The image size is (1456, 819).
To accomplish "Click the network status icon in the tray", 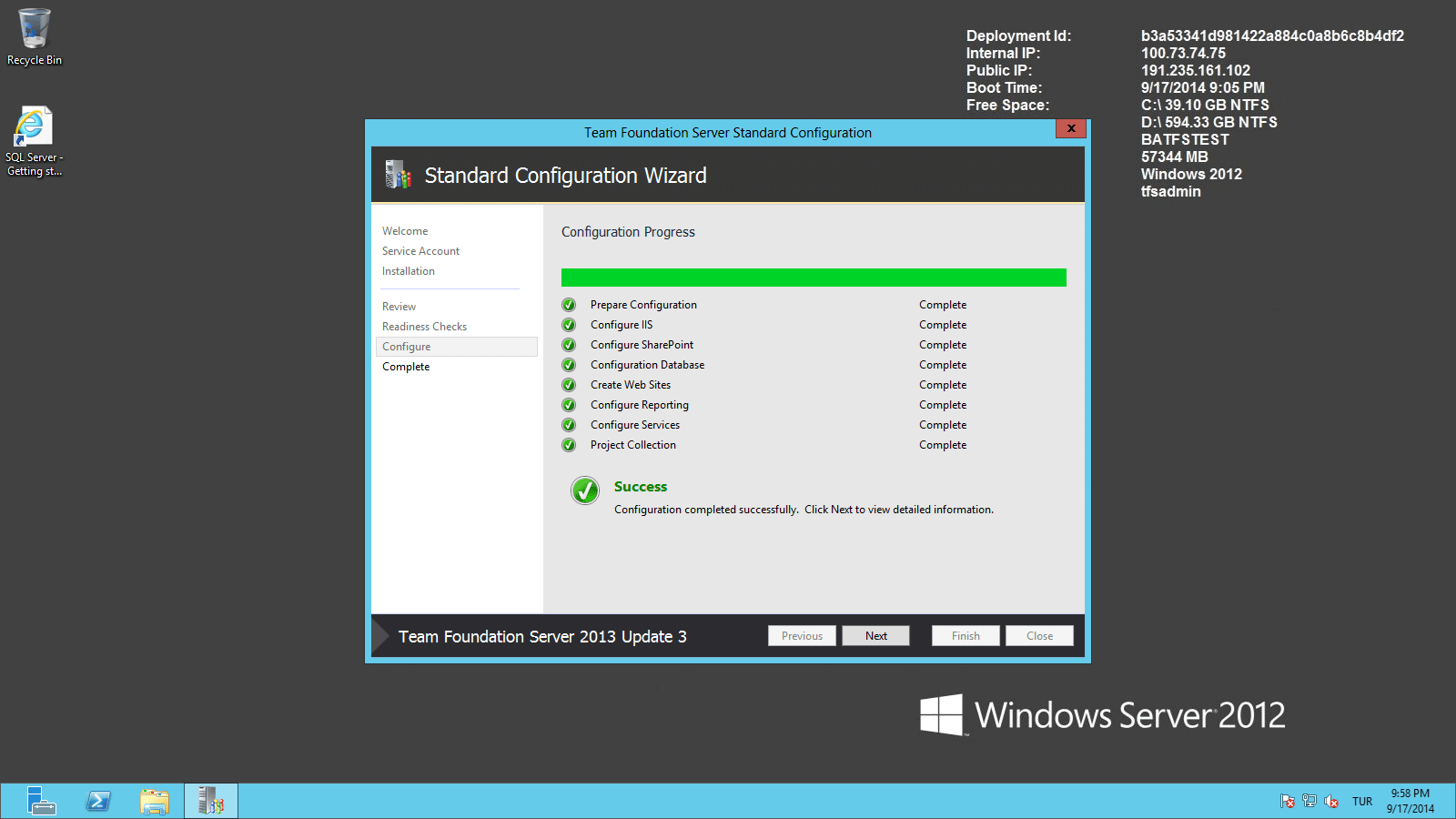I will pos(1309,801).
